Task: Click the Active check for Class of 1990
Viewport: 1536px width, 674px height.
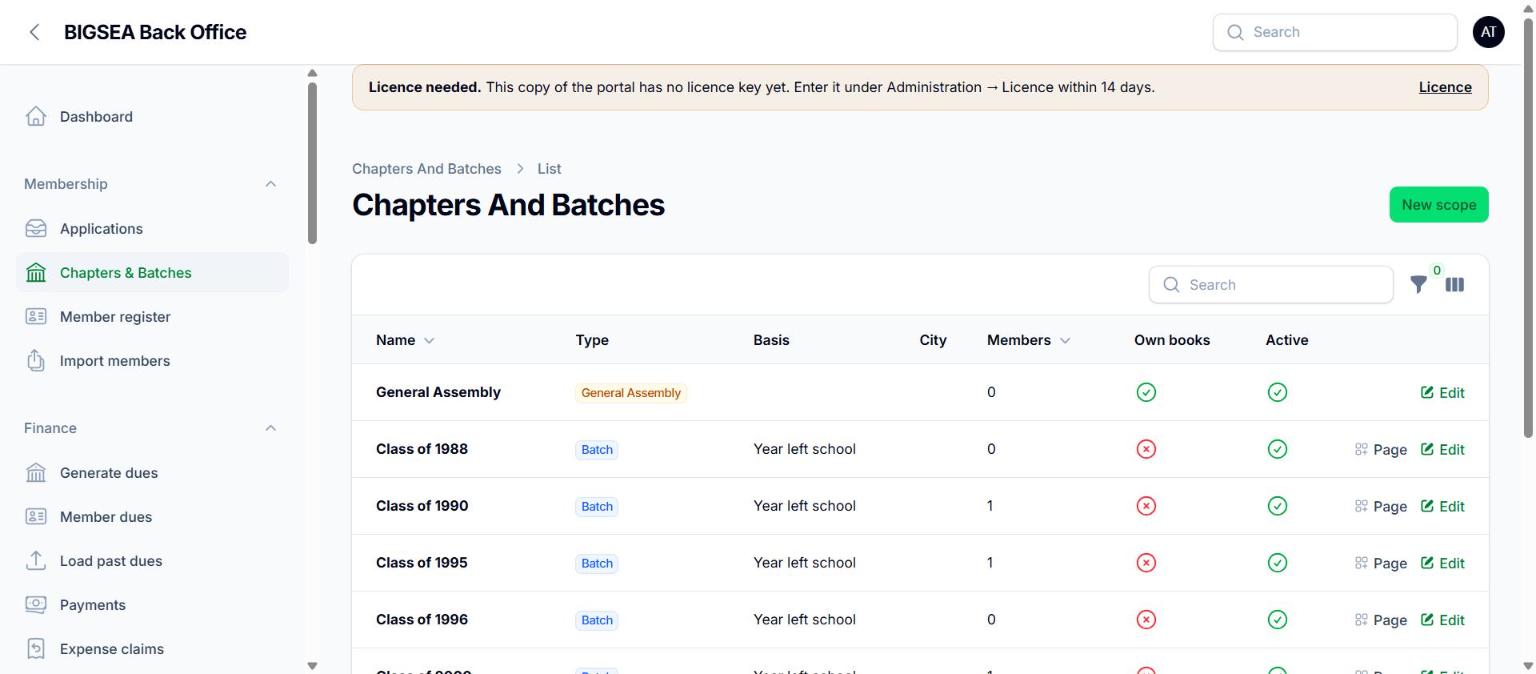Action: (1277, 507)
